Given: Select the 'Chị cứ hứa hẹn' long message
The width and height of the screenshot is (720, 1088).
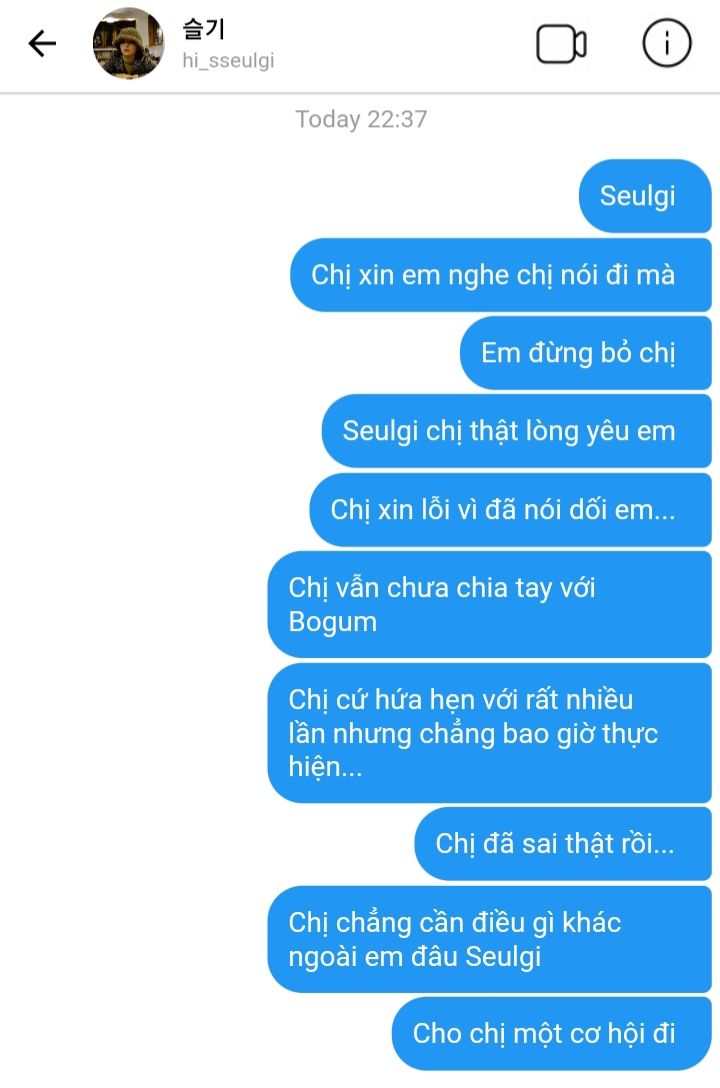Looking at the screenshot, I should (x=490, y=733).
